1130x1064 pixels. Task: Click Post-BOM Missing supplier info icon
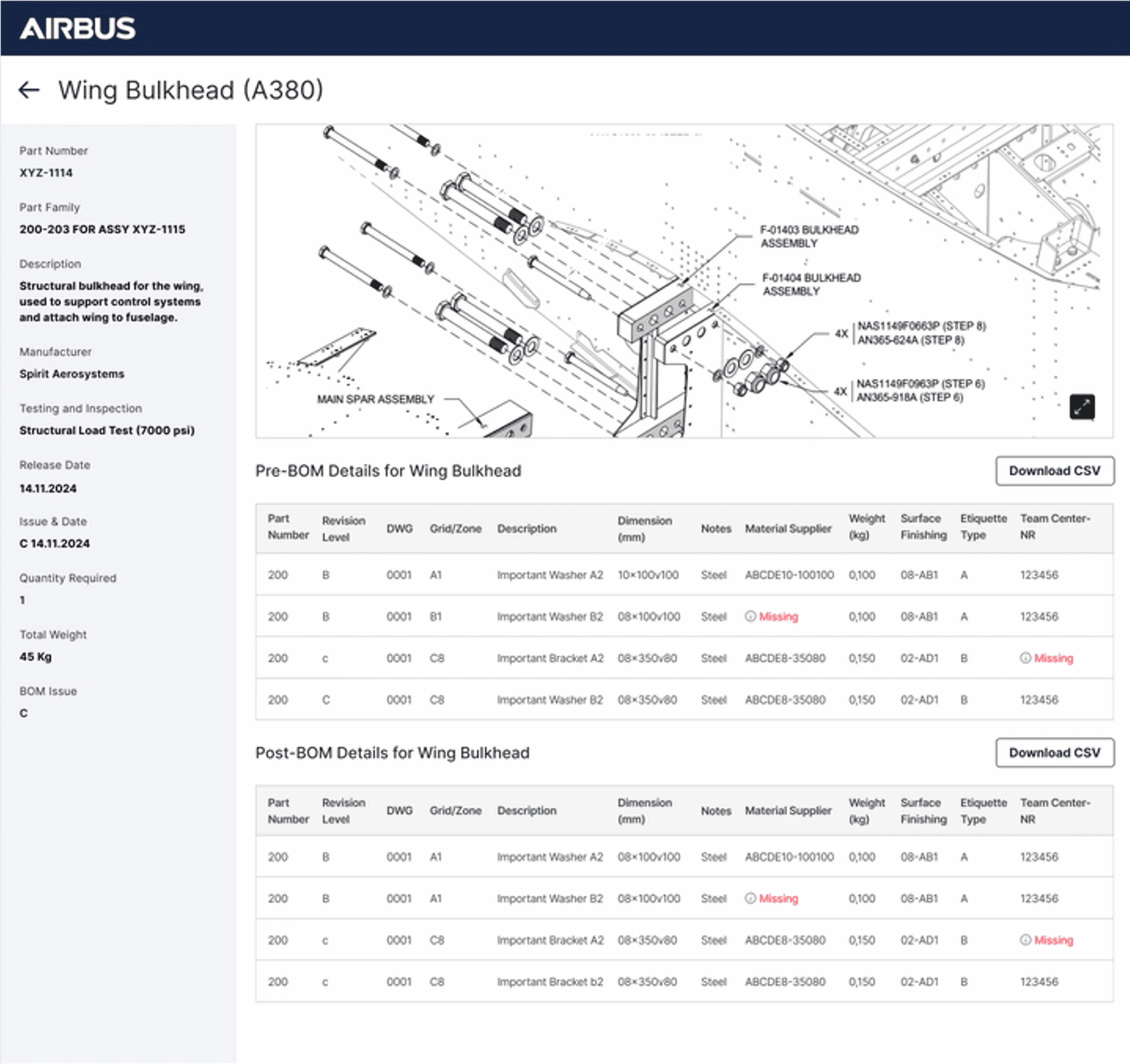[750, 898]
